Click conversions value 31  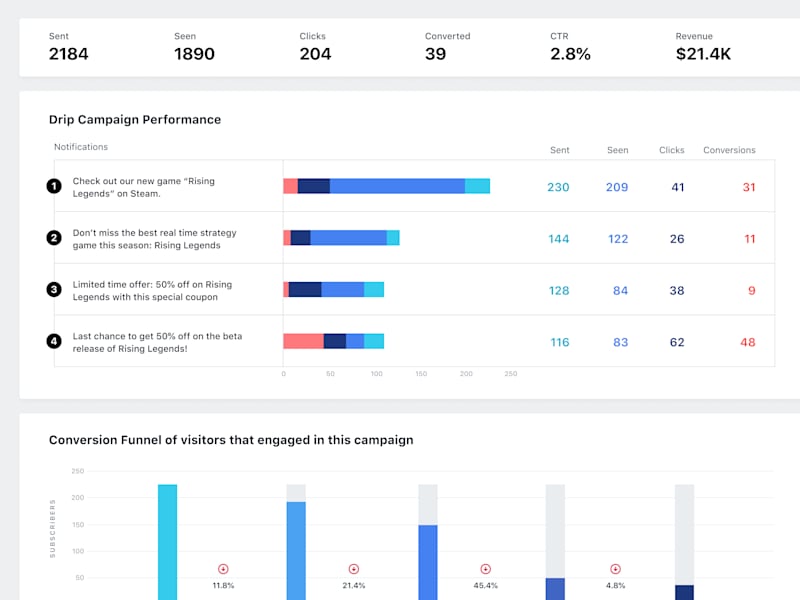(x=748, y=187)
